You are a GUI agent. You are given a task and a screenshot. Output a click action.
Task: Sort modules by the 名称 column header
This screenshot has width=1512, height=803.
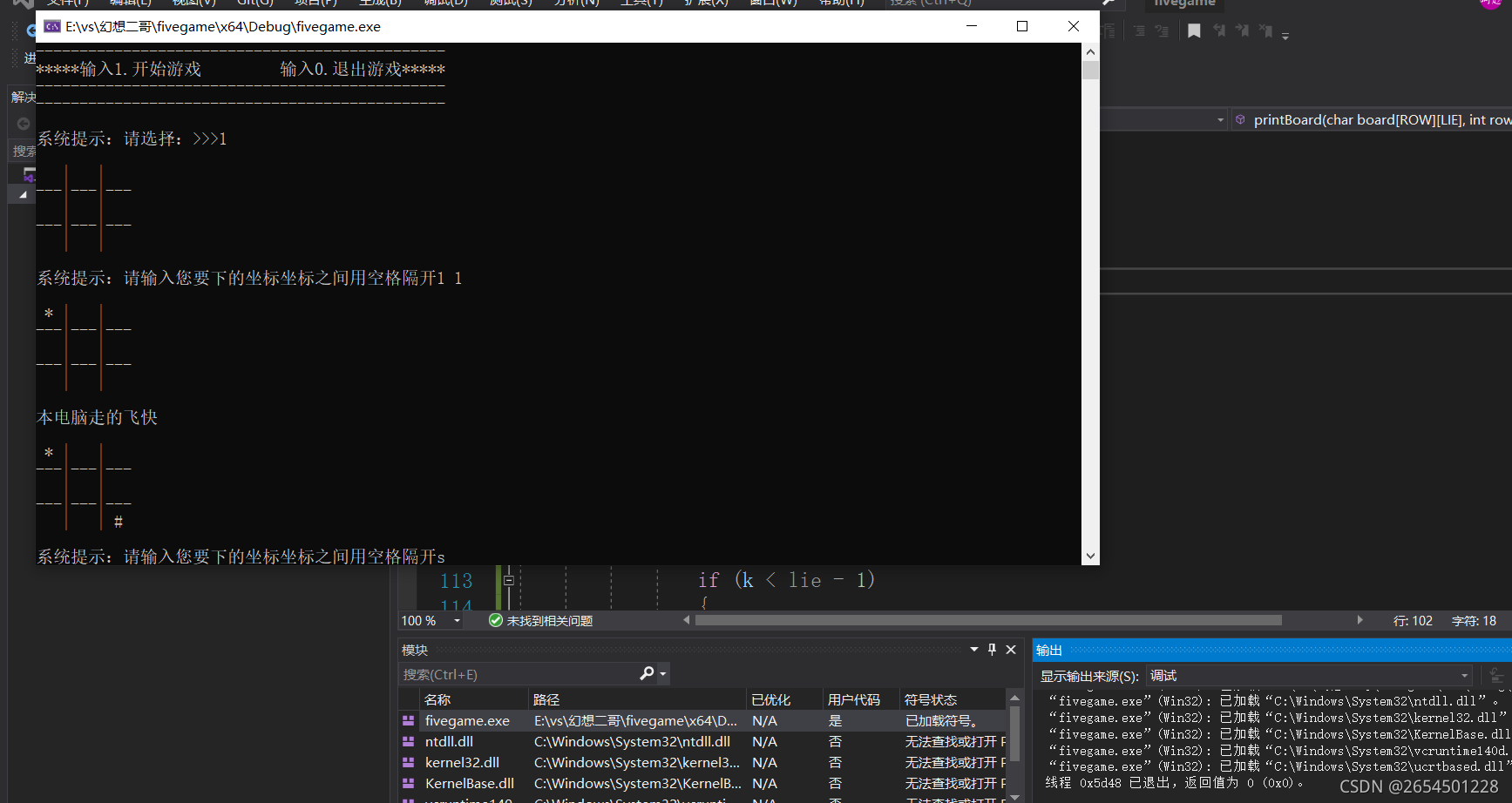coord(474,699)
